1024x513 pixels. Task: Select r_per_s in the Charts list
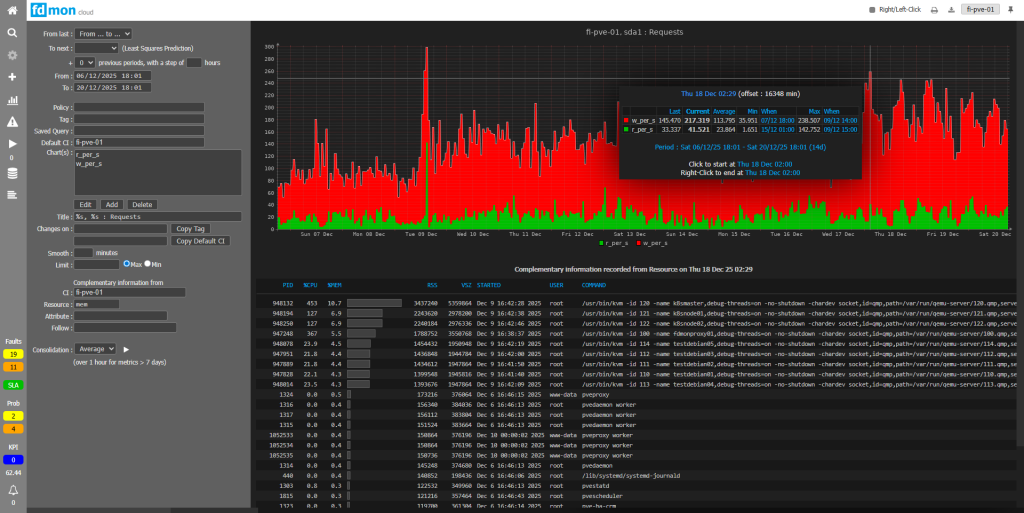pos(88,155)
